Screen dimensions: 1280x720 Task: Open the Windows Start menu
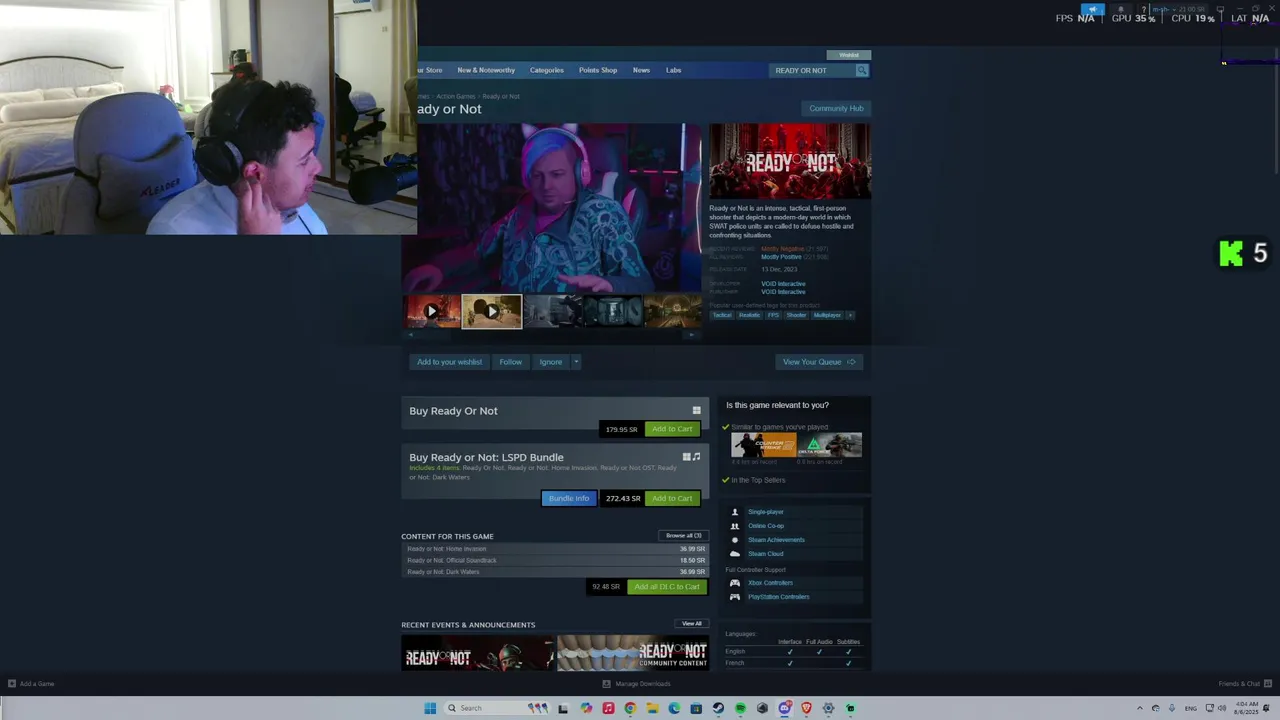coord(430,708)
